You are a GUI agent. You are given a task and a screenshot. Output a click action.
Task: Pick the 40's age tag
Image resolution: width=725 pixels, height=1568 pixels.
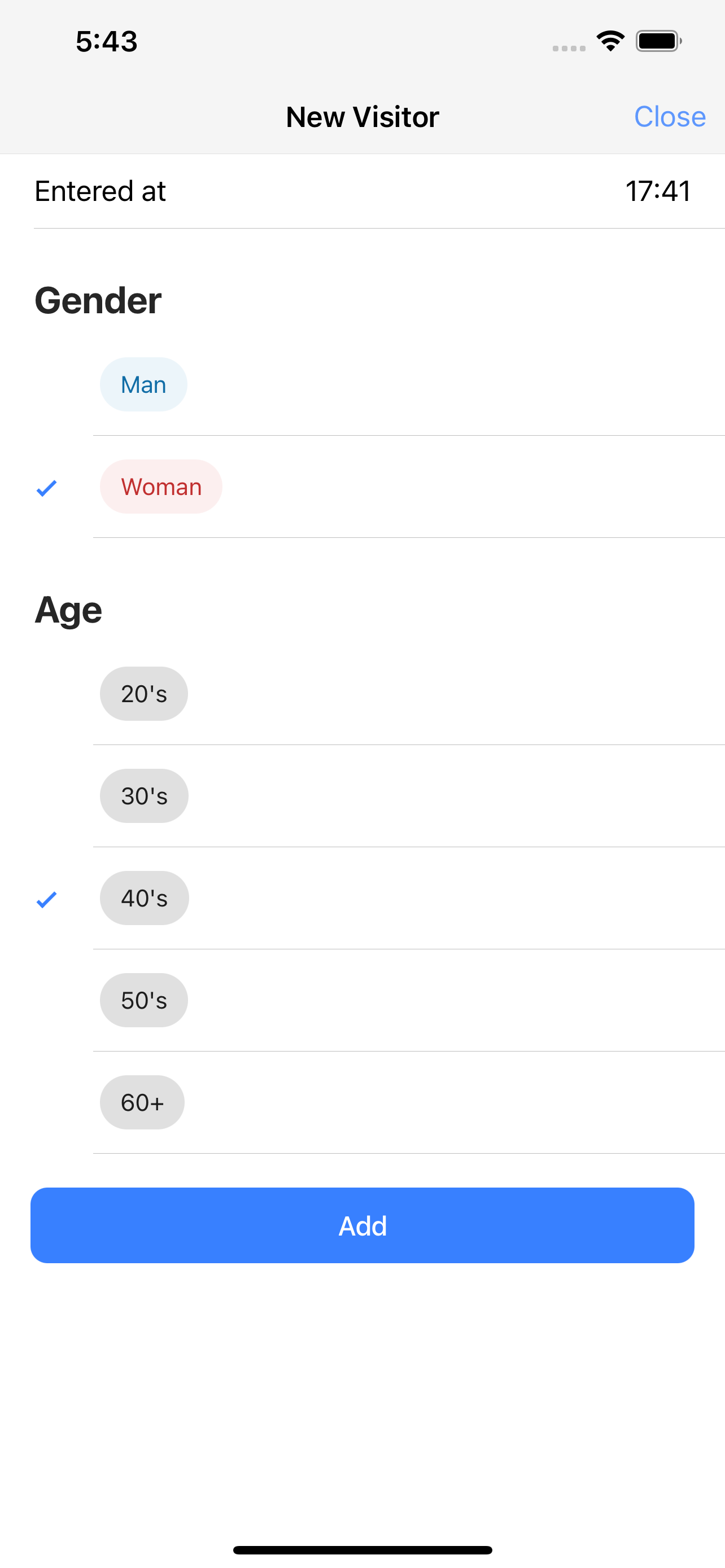pyautogui.click(x=145, y=898)
